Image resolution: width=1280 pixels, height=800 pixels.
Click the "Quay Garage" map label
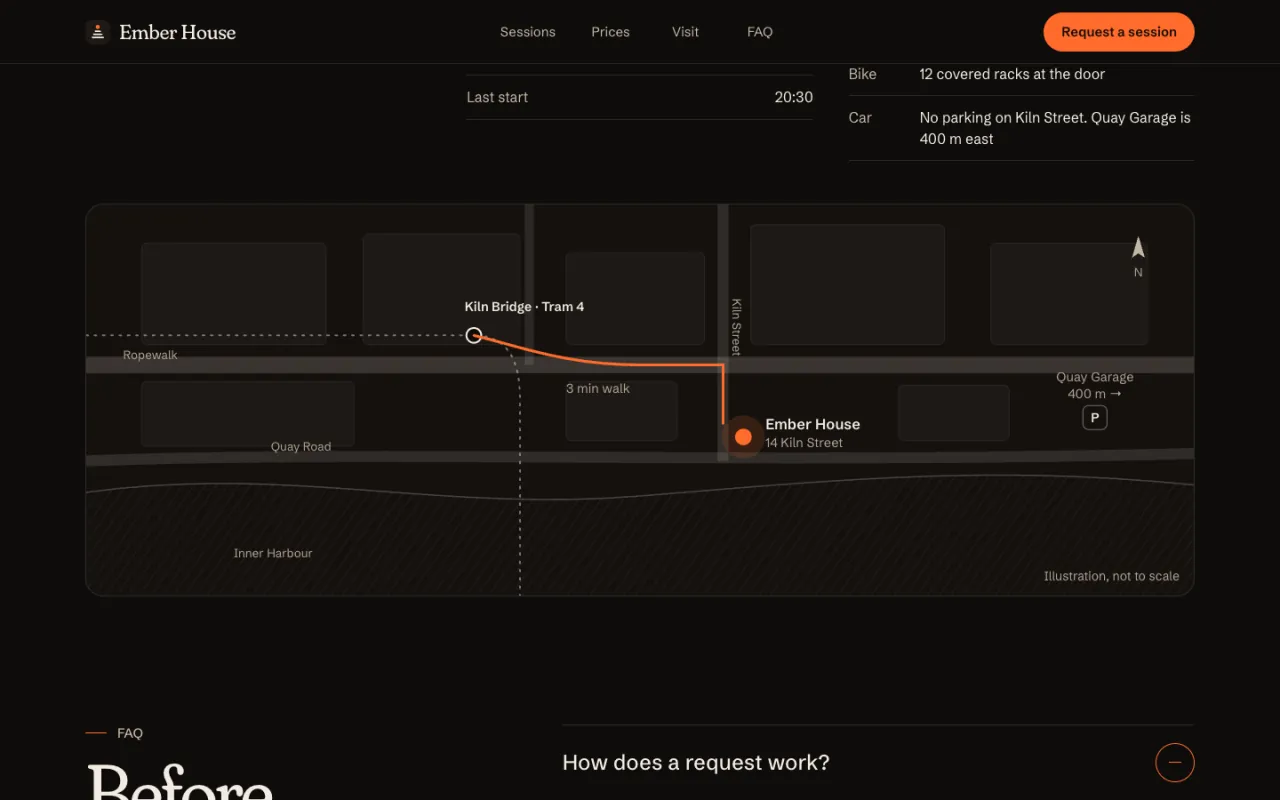point(1095,377)
